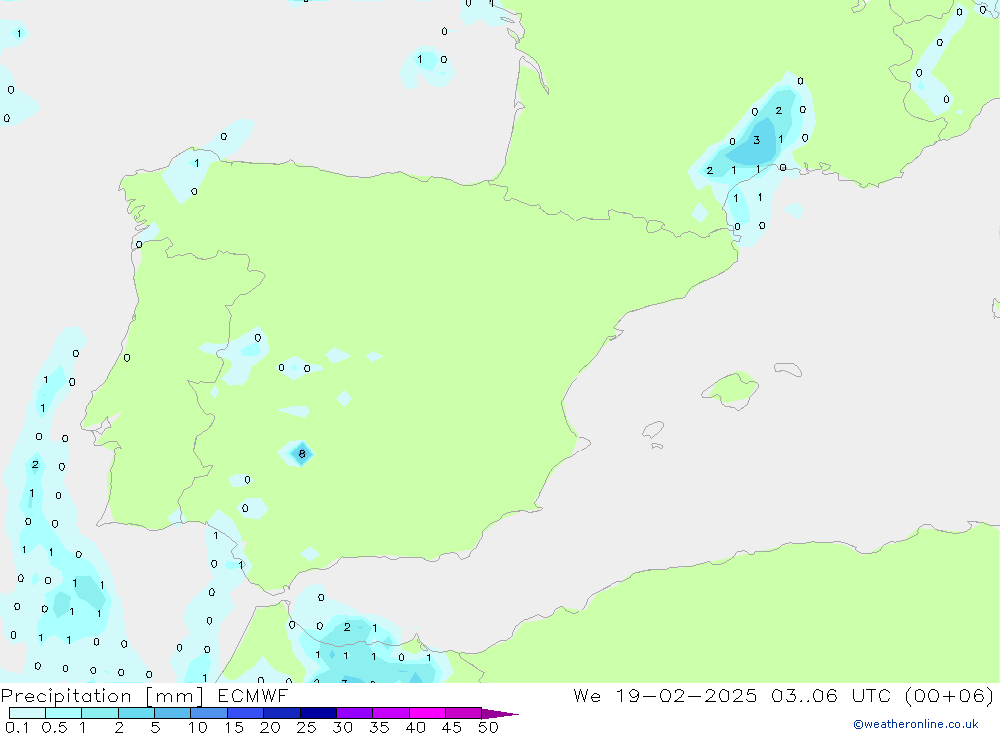Click the '(00+06)' forecast offset text
Image resolution: width=1000 pixels, height=733 pixels.
pos(950,695)
